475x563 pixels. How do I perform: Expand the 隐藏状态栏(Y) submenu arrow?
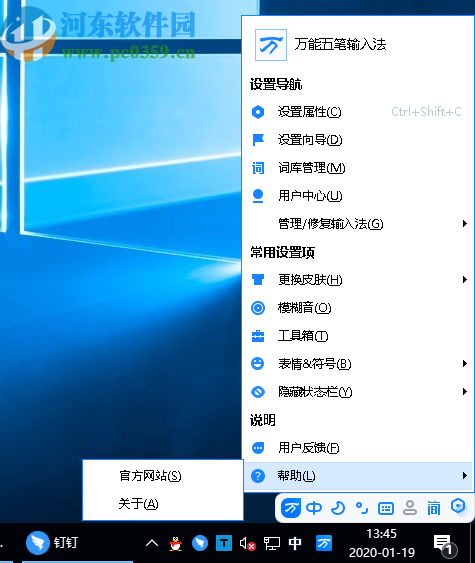[465, 391]
